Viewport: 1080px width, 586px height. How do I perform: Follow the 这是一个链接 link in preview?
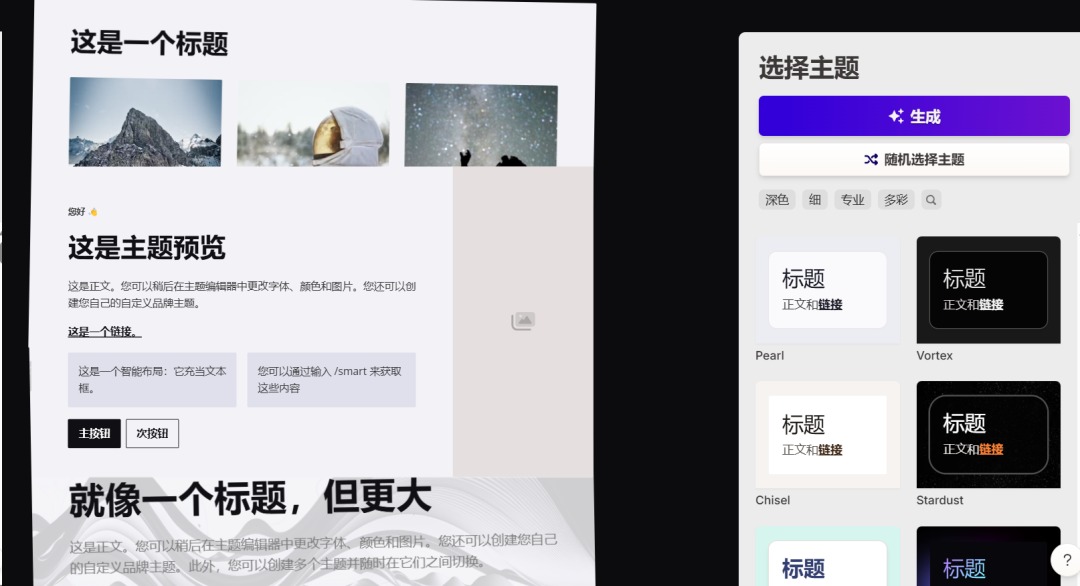click(x=105, y=332)
